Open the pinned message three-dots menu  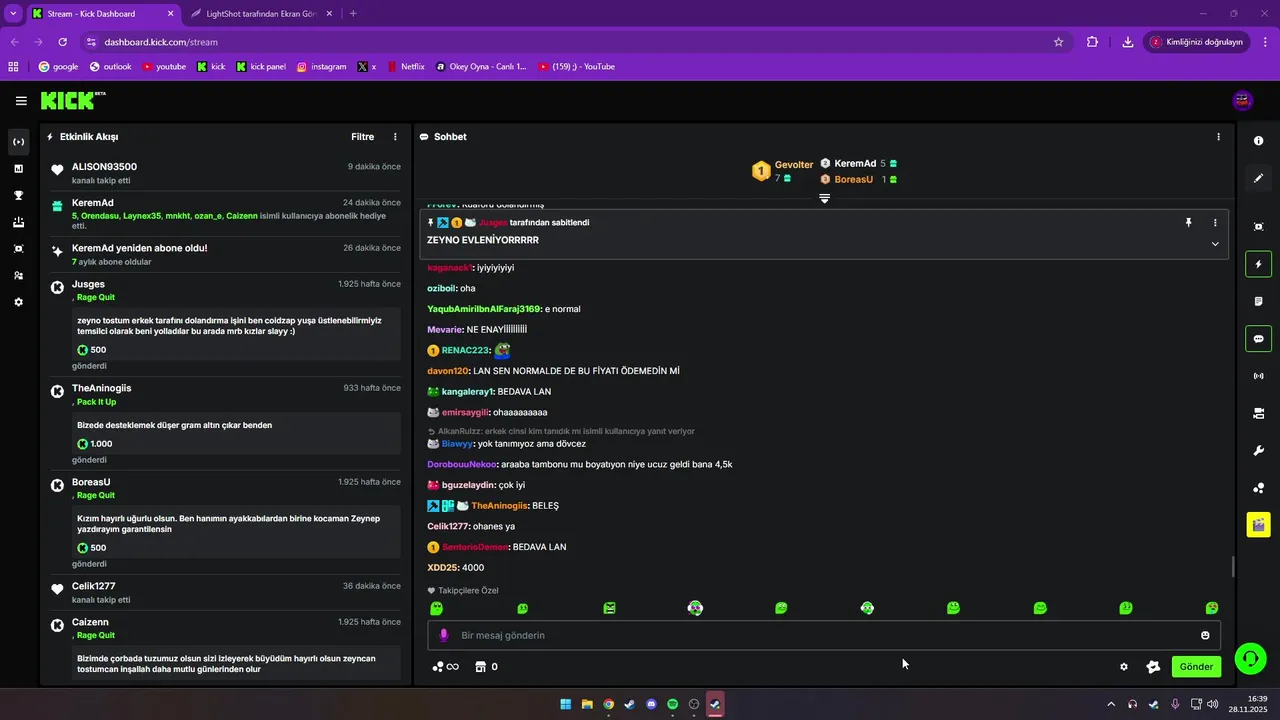click(x=1215, y=223)
